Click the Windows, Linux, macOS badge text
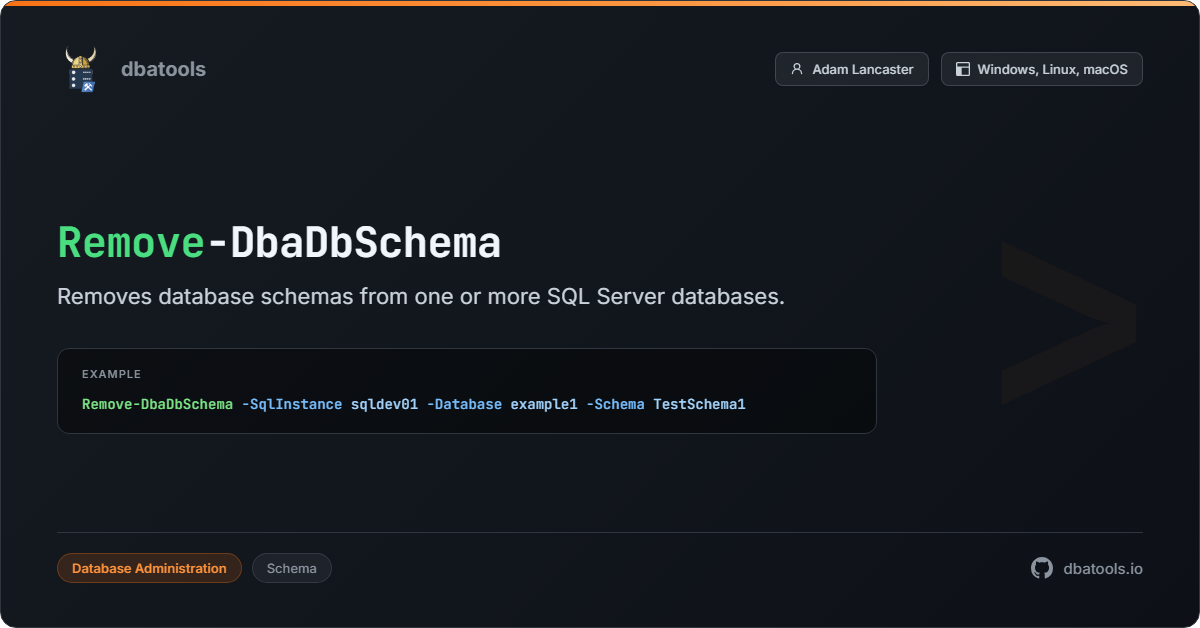The height and width of the screenshot is (628, 1200). pyautogui.click(x=1052, y=69)
